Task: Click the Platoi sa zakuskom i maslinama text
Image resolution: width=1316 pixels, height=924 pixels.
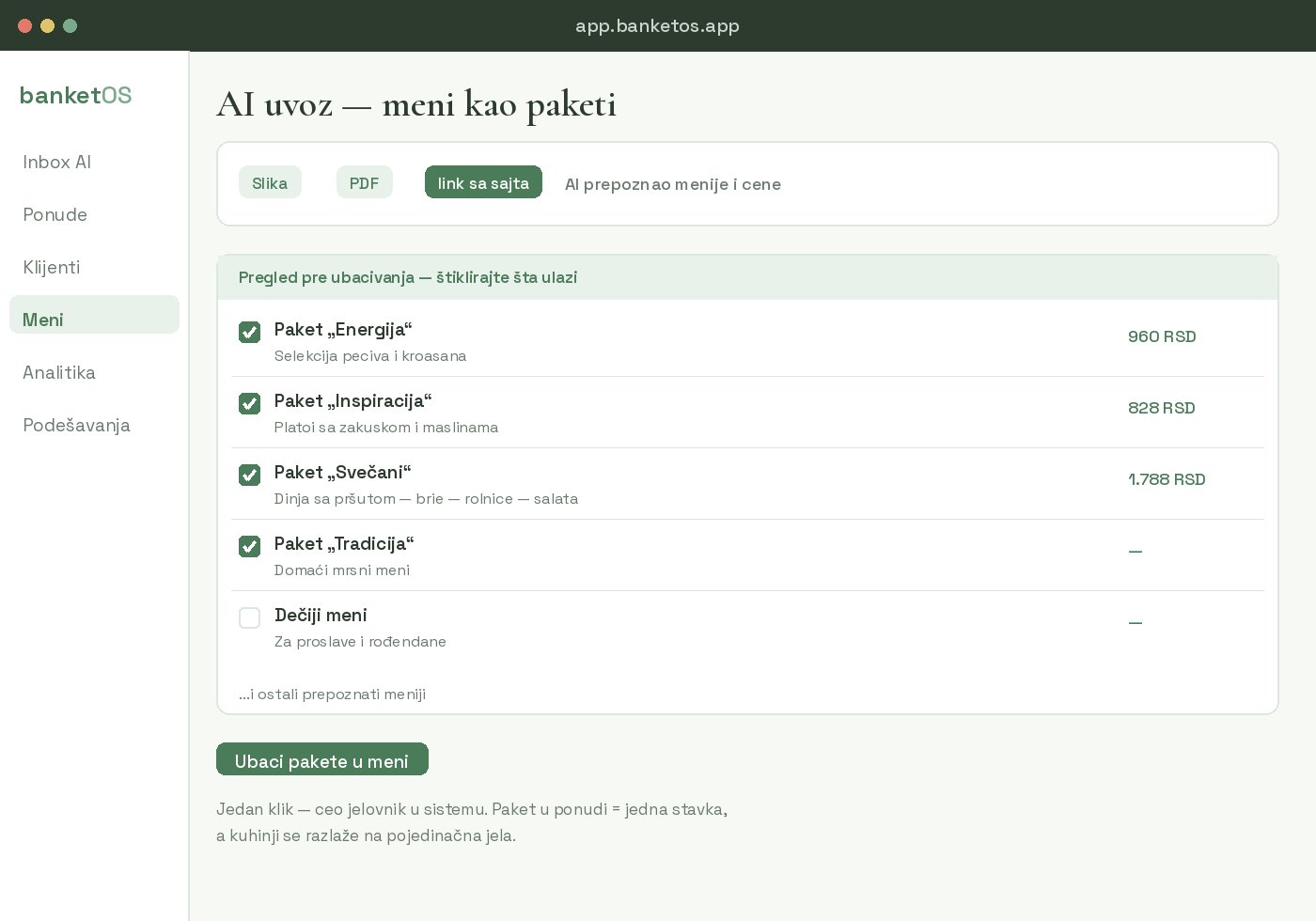Action: 386,428
